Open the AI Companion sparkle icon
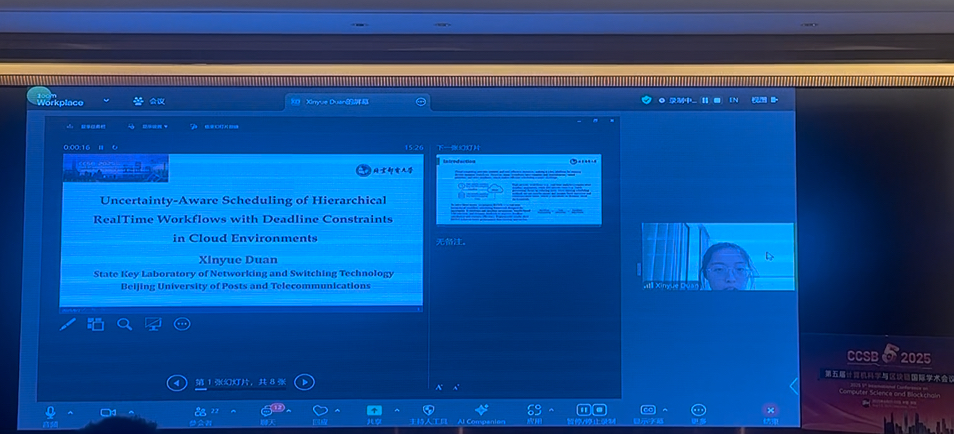954x434 pixels. pyautogui.click(x=481, y=410)
